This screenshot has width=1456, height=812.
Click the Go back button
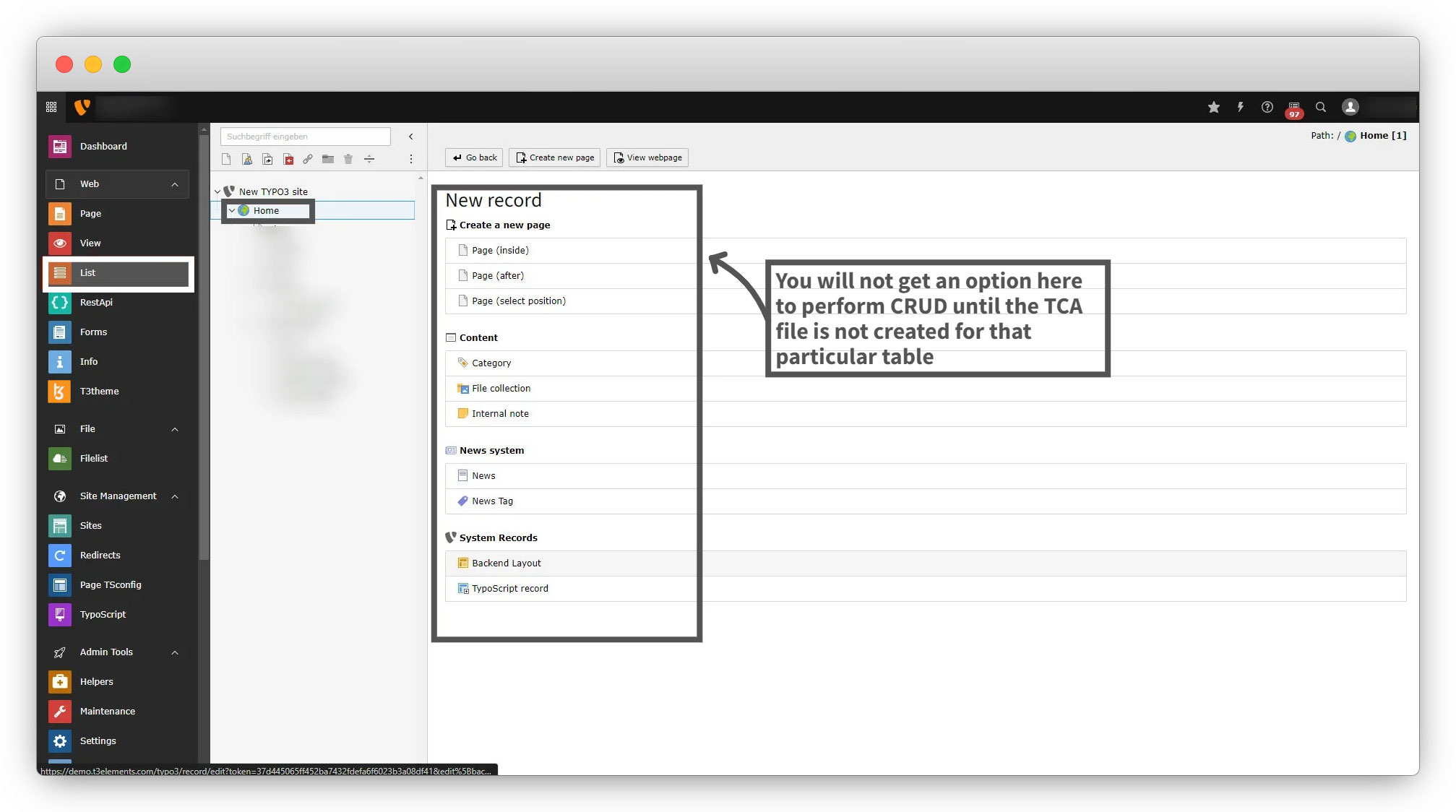pos(474,157)
